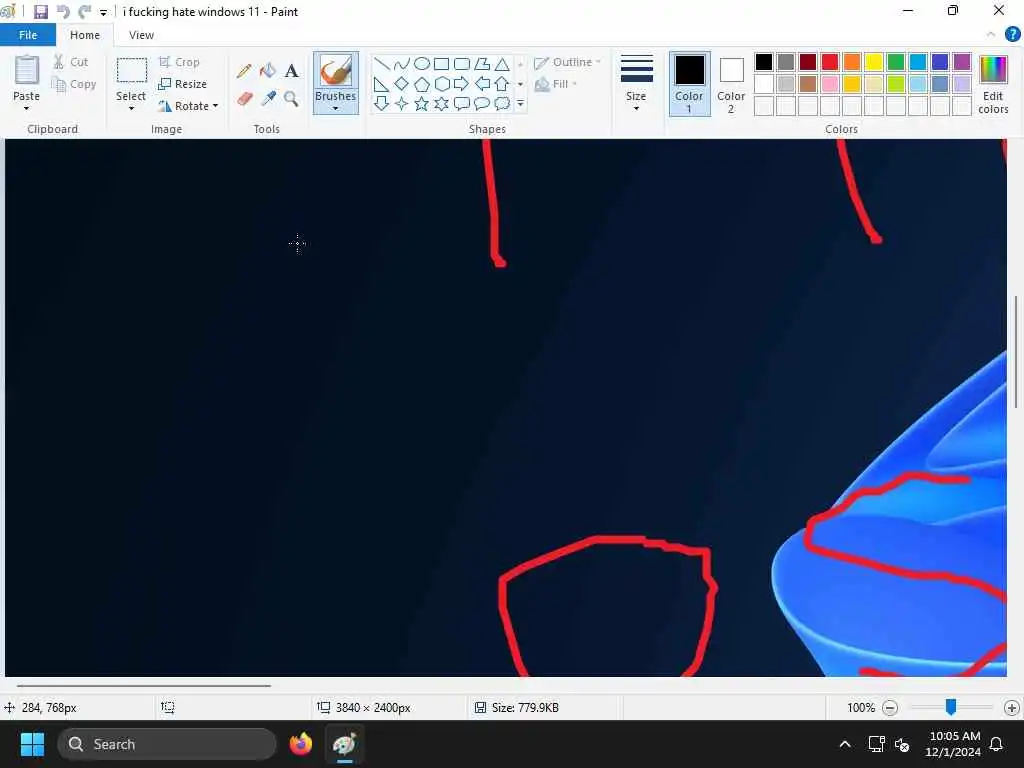Click the taskbar Search box
Image resolution: width=1024 pixels, height=768 pixels.
167,744
